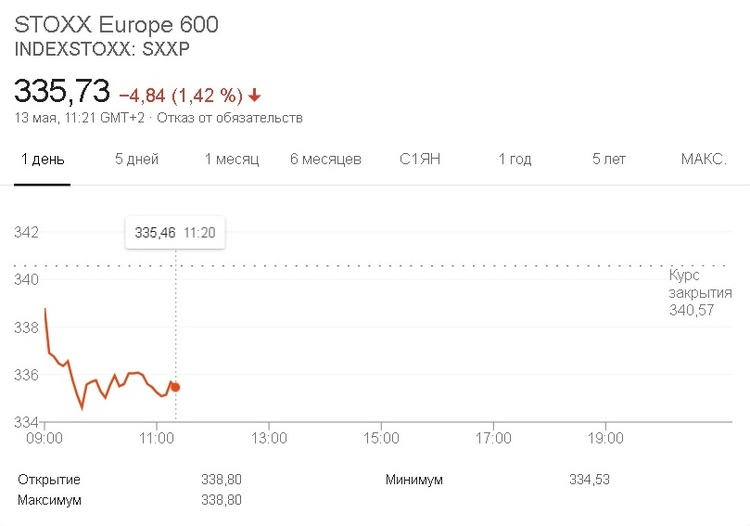Click the Максимум label
This screenshot has width=750, height=526.
coord(49,499)
